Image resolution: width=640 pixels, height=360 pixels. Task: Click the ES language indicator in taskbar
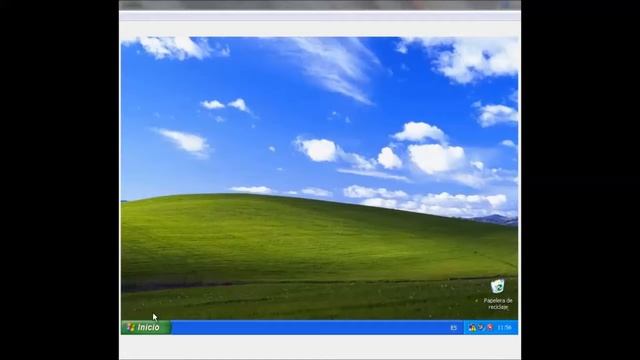[453, 328]
